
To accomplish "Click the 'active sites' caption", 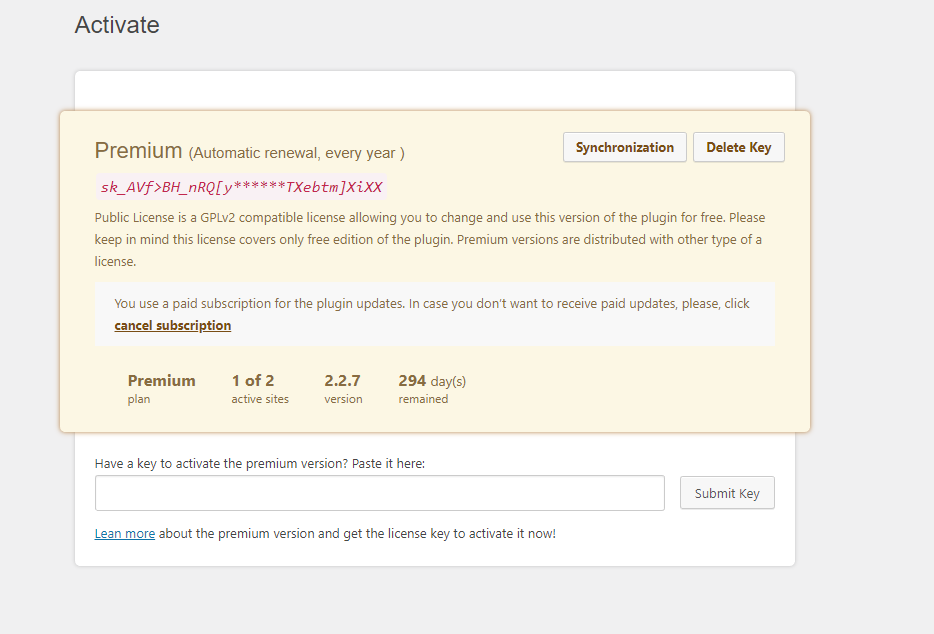I will (x=260, y=399).
